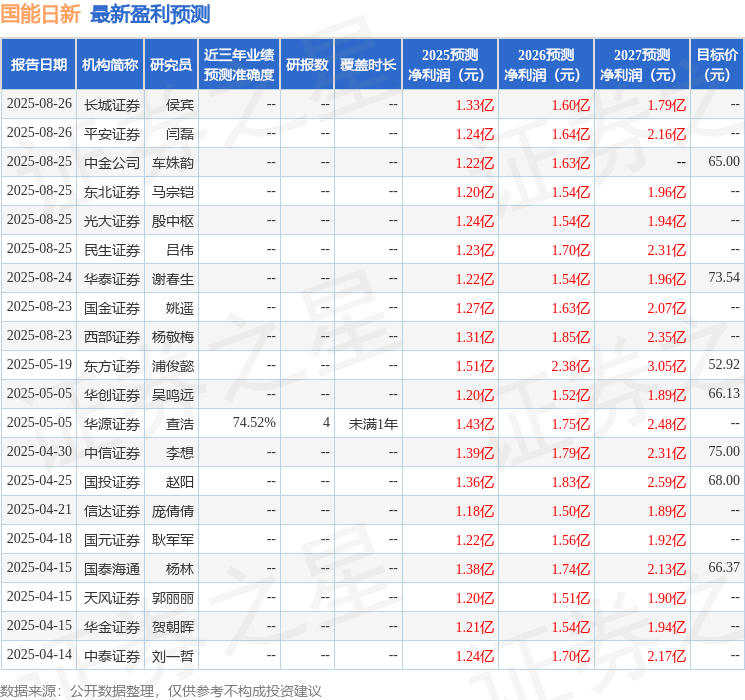
Task: Click the 覆盖时长 column header
Action: coord(368,65)
